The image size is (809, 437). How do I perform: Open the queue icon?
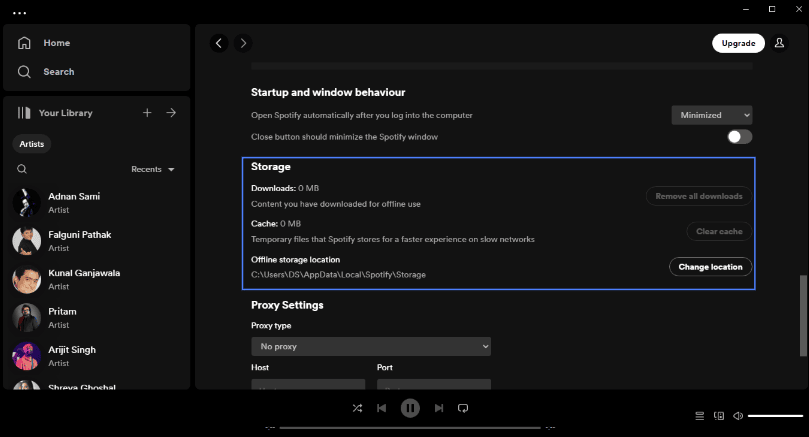tap(700, 416)
